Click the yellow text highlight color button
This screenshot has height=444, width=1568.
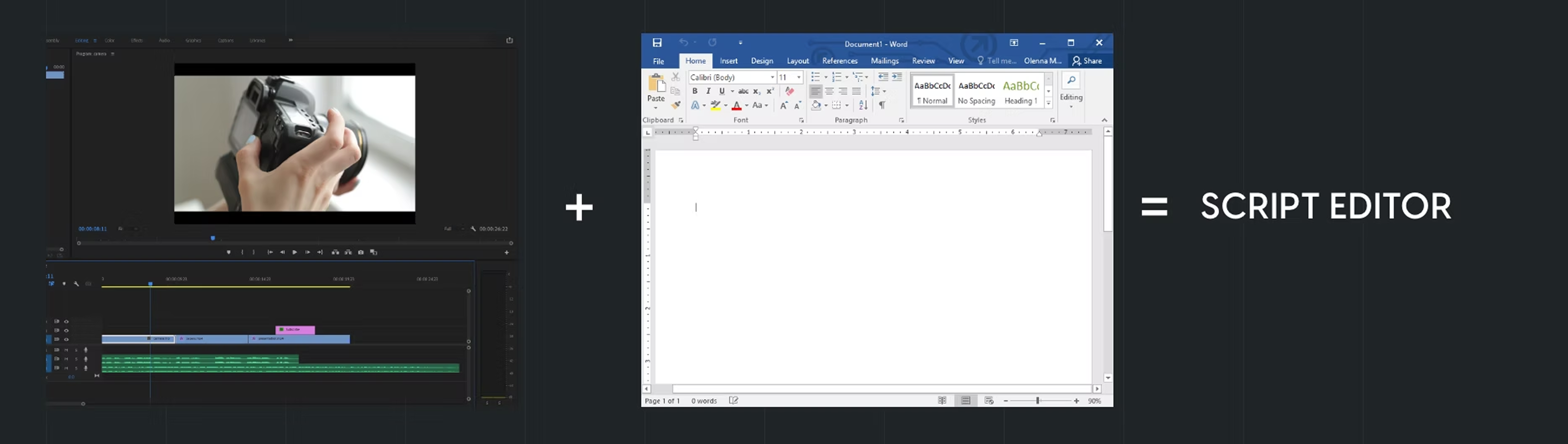[716, 105]
